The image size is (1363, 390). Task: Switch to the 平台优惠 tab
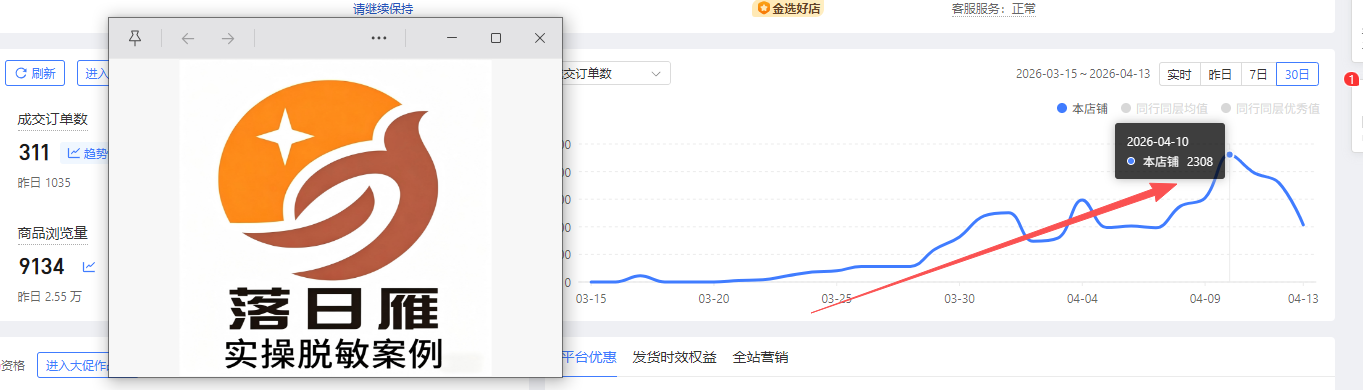[x=590, y=357]
